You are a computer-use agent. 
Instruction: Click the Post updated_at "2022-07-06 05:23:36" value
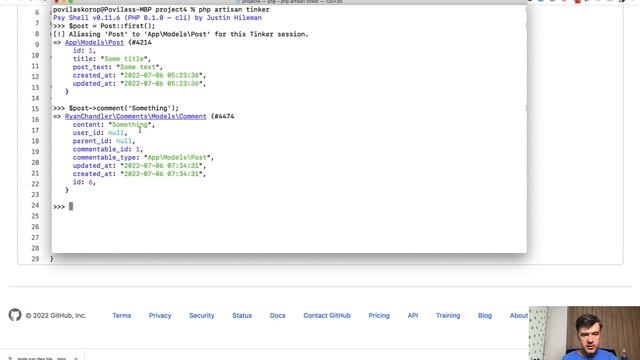click(x=163, y=83)
